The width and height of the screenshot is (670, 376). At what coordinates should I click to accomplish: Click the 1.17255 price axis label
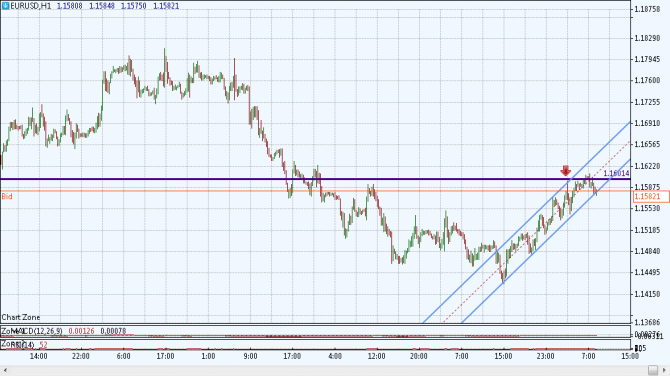[648, 102]
